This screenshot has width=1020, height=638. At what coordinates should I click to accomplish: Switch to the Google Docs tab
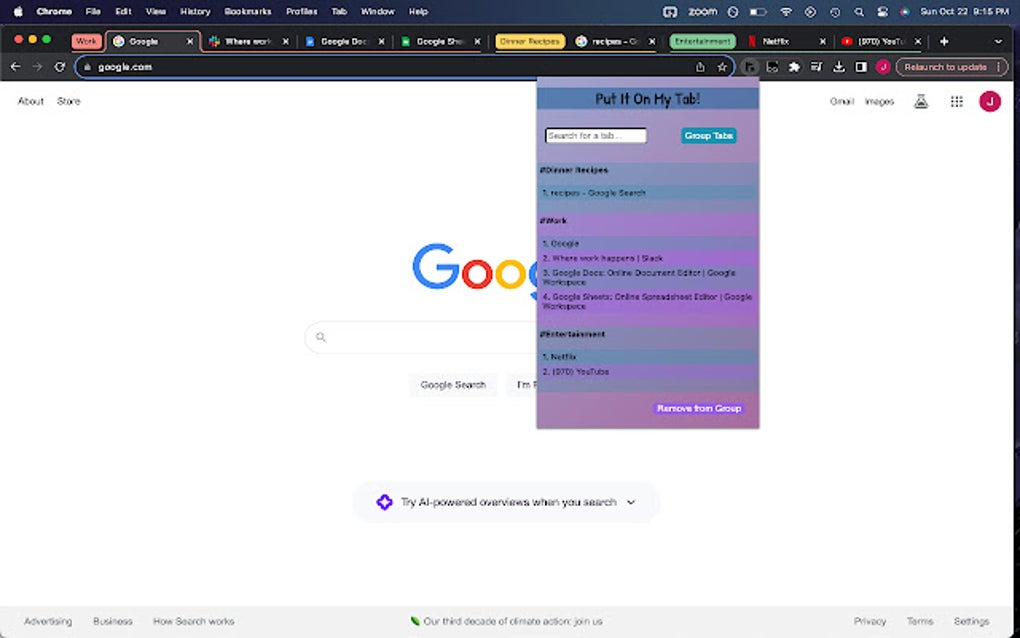343,41
